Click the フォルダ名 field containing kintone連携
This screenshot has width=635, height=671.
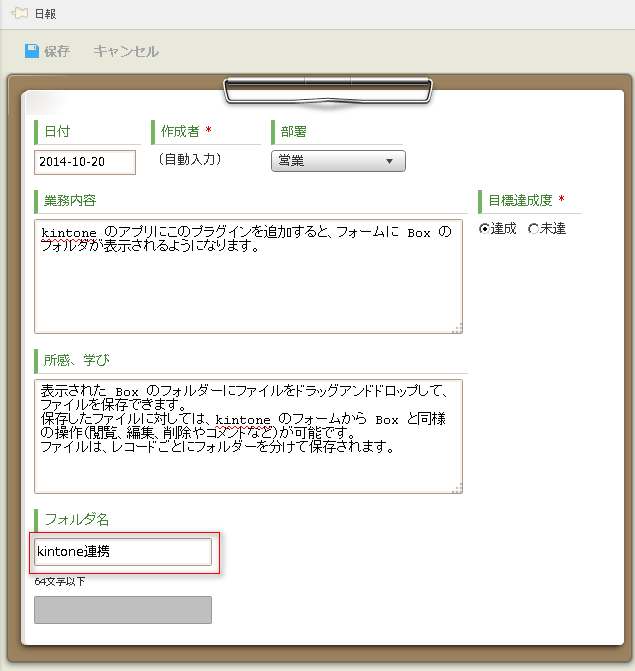point(123,552)
